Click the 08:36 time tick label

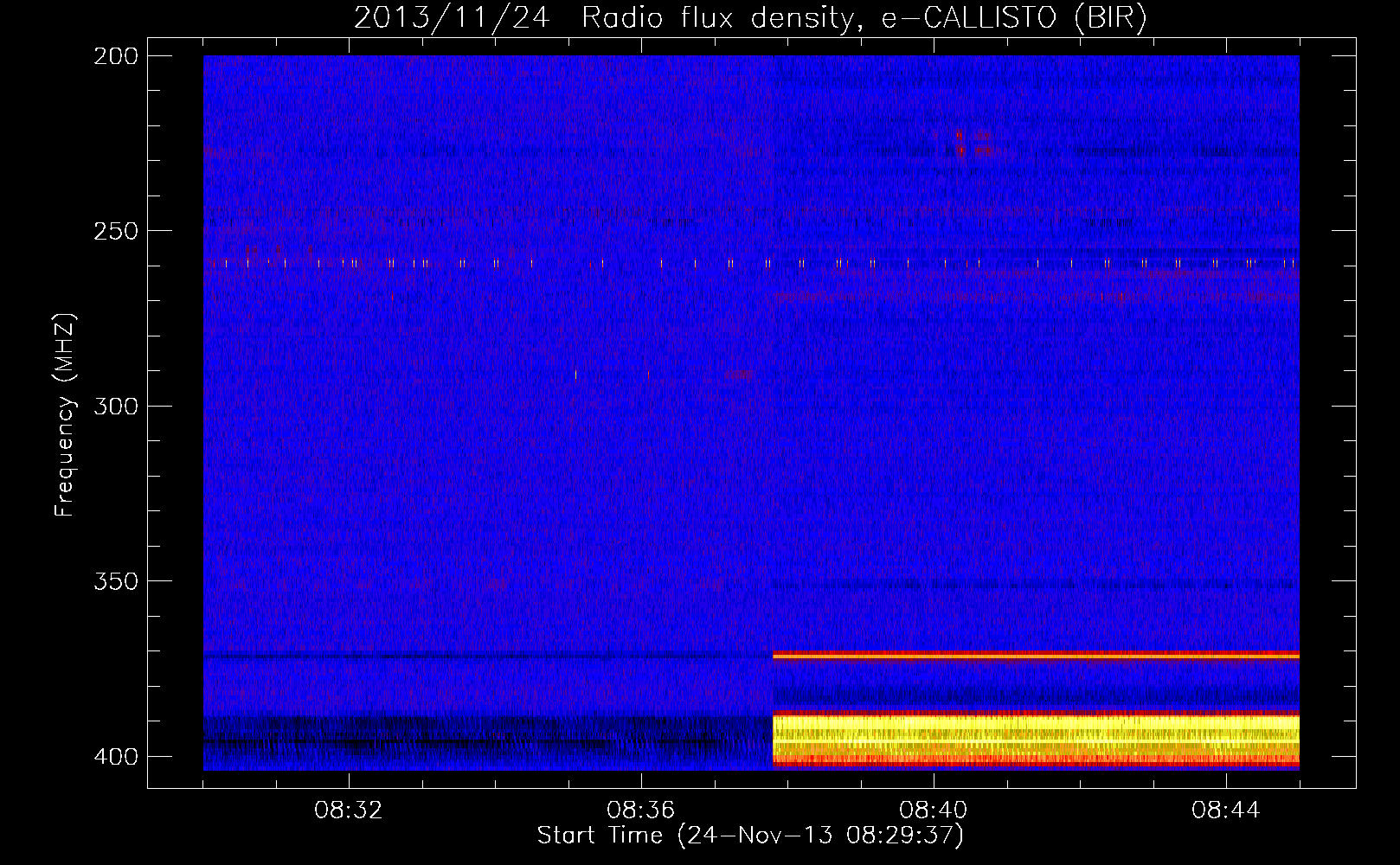pyautogui.click(x=641, y=811)
